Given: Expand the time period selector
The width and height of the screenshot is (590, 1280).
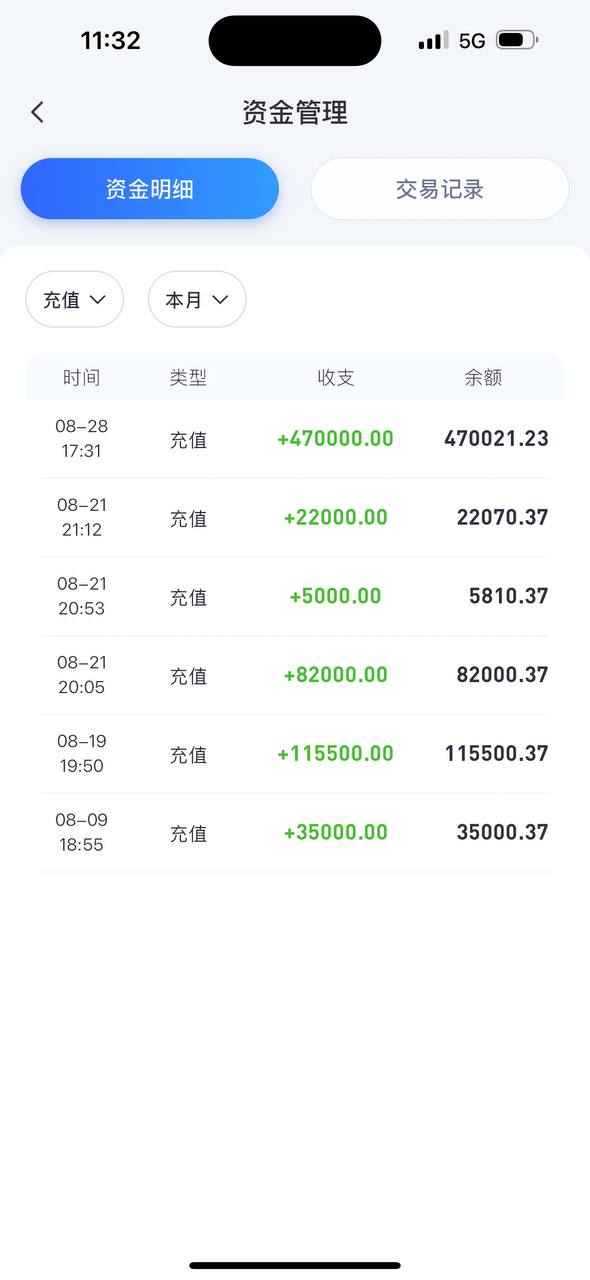Looking at the screenshot, I should click(x=197, y=299).
